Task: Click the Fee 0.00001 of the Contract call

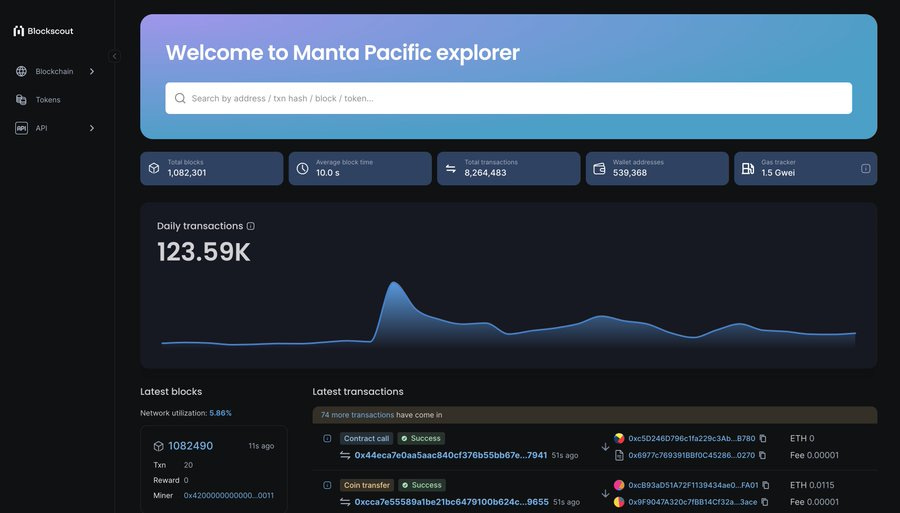Action: pyautogui.click(x=814, y=455)
